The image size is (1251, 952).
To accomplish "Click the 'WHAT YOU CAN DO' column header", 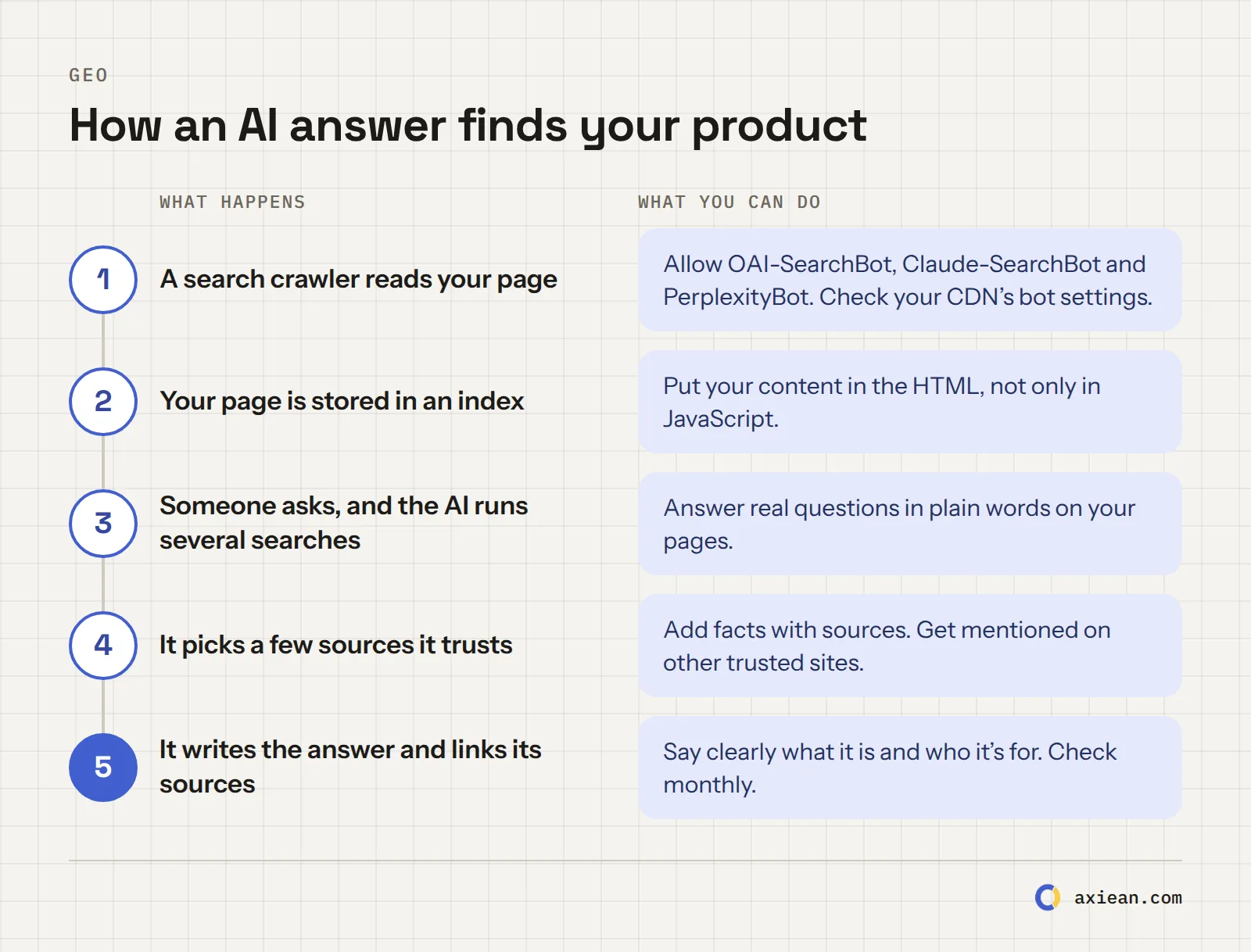I will coord(729,202).
